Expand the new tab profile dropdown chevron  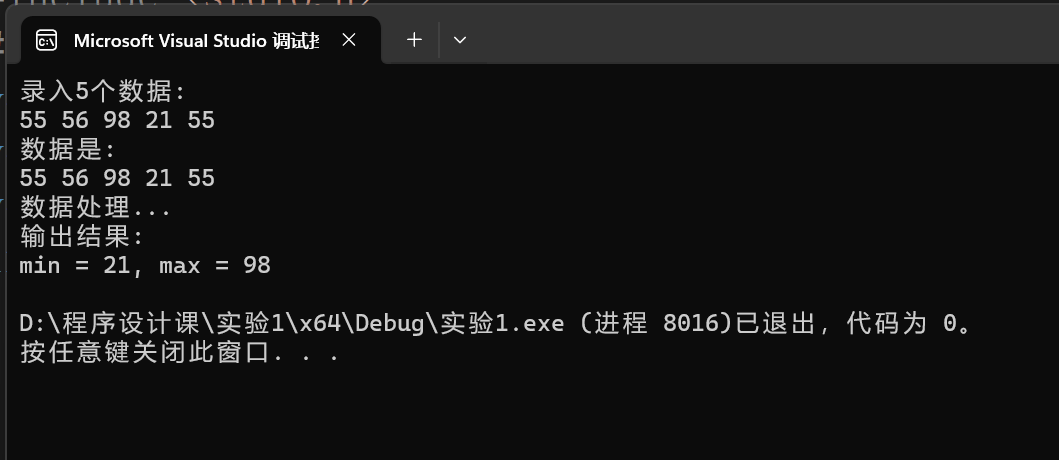pos(460,40)
